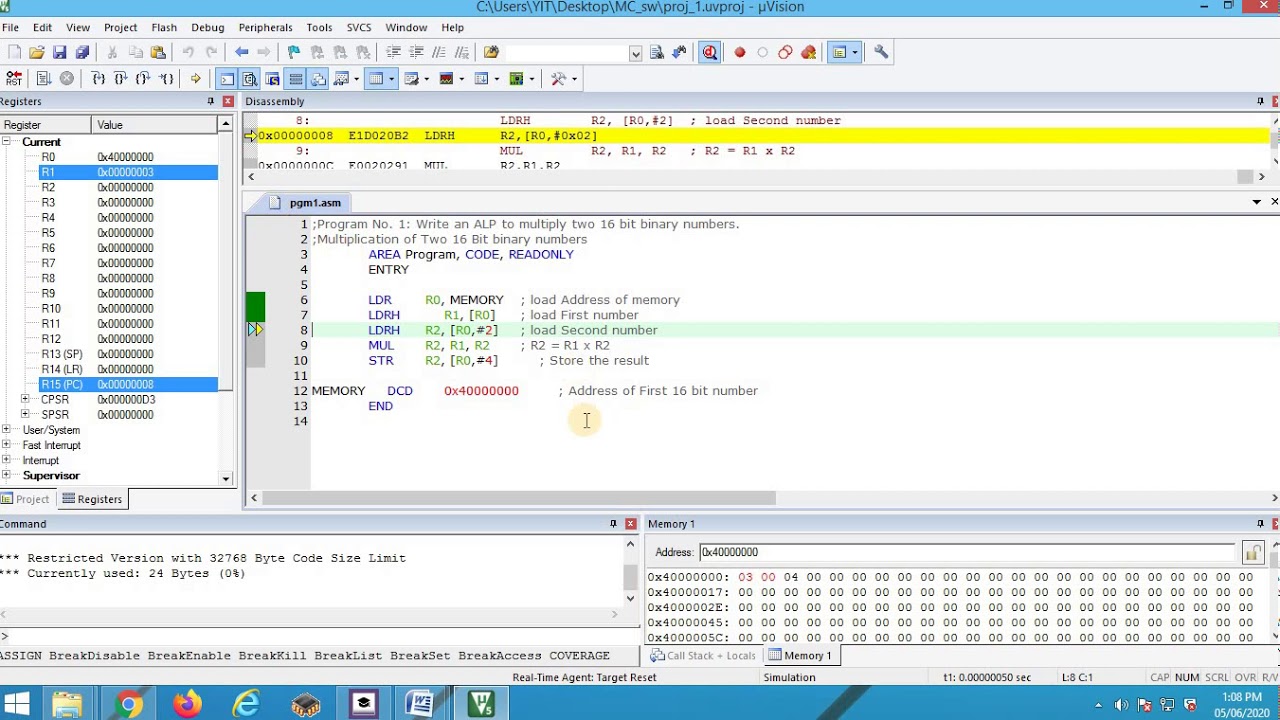
Task: Toggle the Memory 1 lock icon
Action: click(1252, 552)
